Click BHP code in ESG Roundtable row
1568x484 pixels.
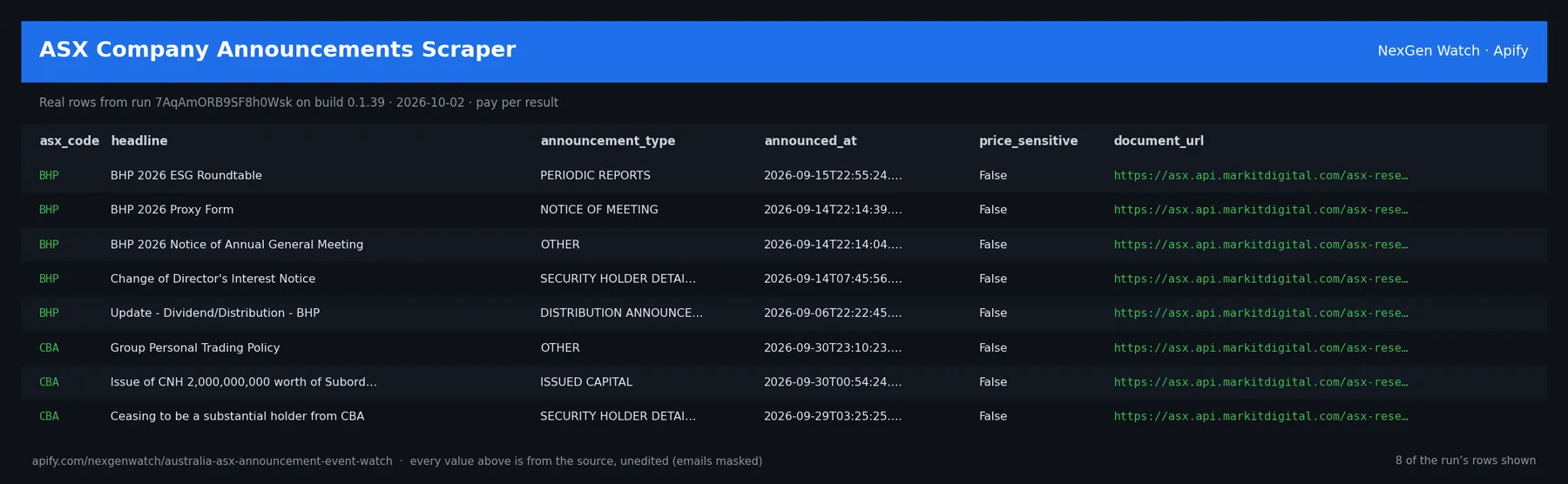pyautogui.click(x=49, y=176)
